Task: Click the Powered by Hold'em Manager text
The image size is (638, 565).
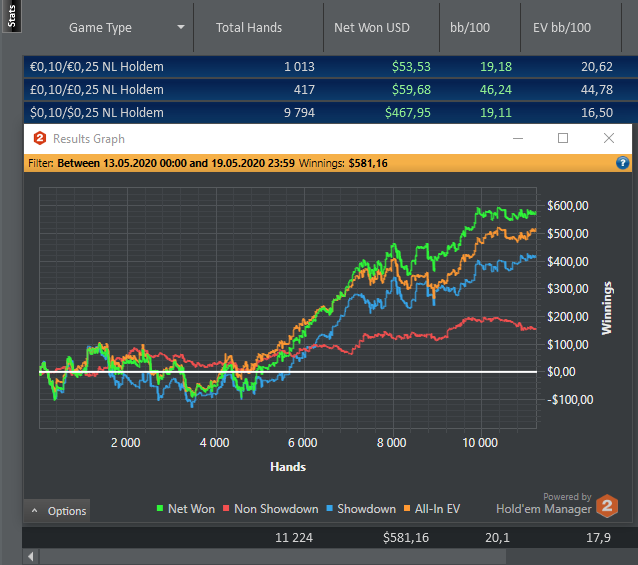Action: pyautogui.click(x=544, y=504)
